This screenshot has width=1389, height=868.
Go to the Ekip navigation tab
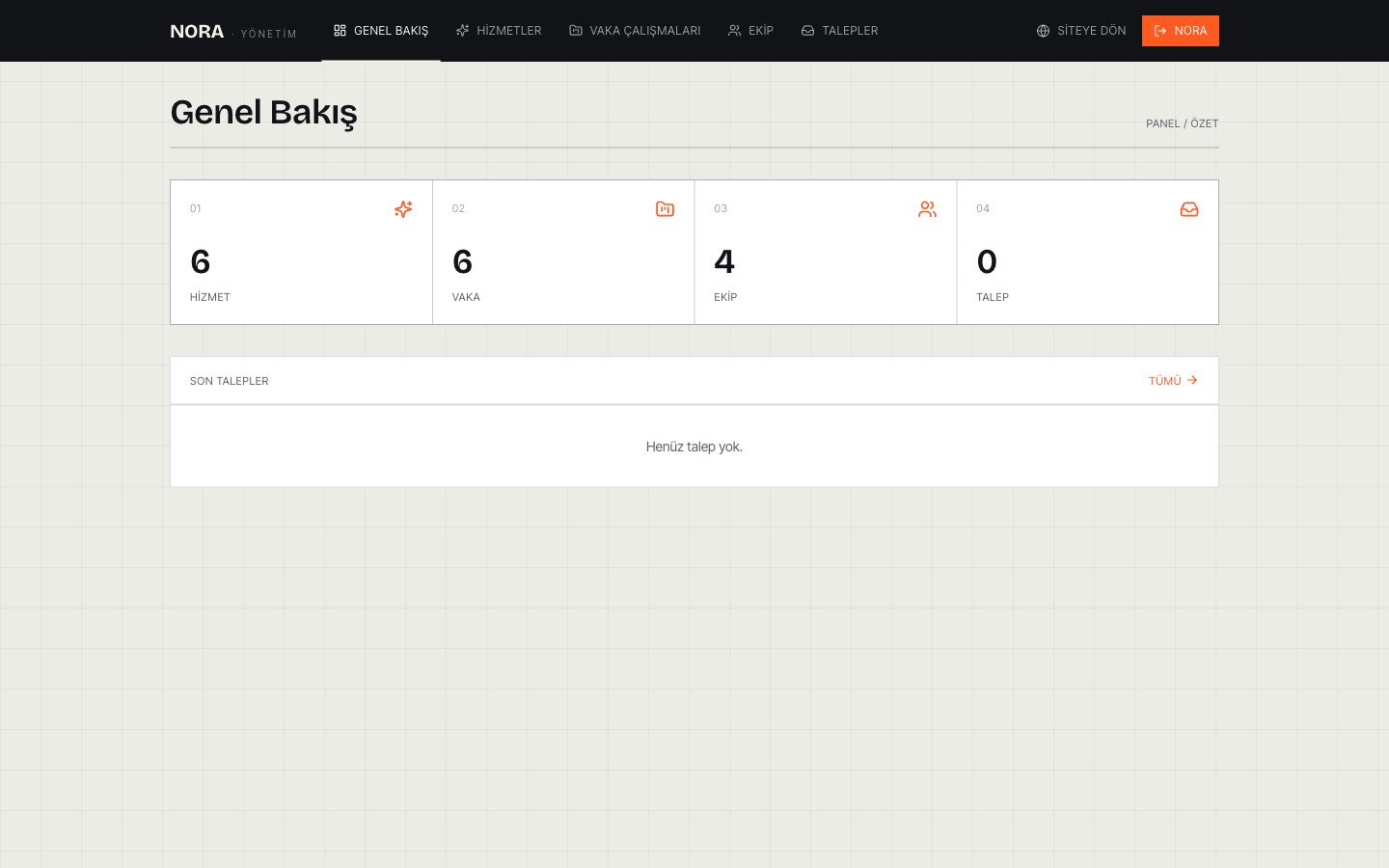click(x=750, y=31)
